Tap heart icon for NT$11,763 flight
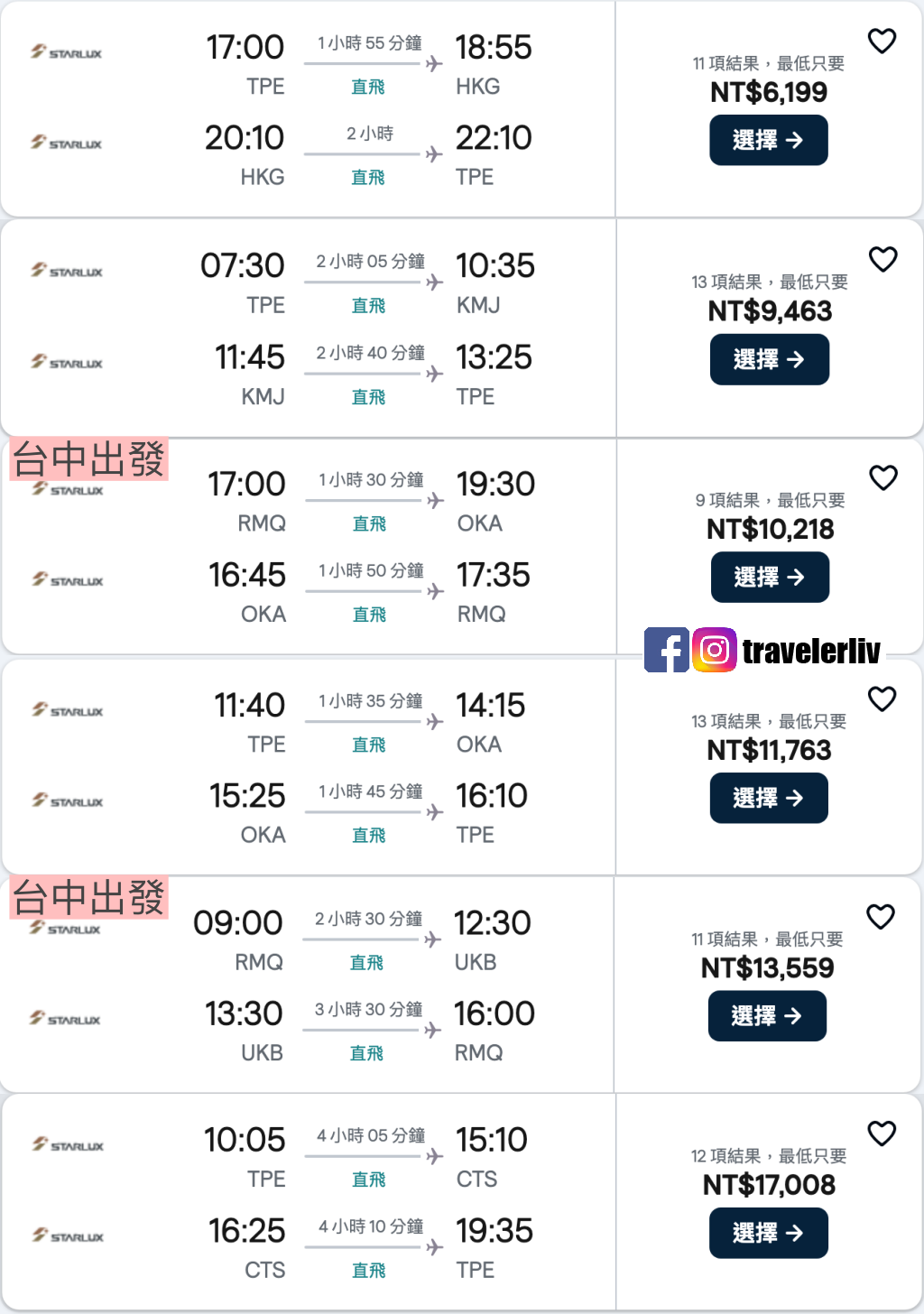 (x=882, y=699)
